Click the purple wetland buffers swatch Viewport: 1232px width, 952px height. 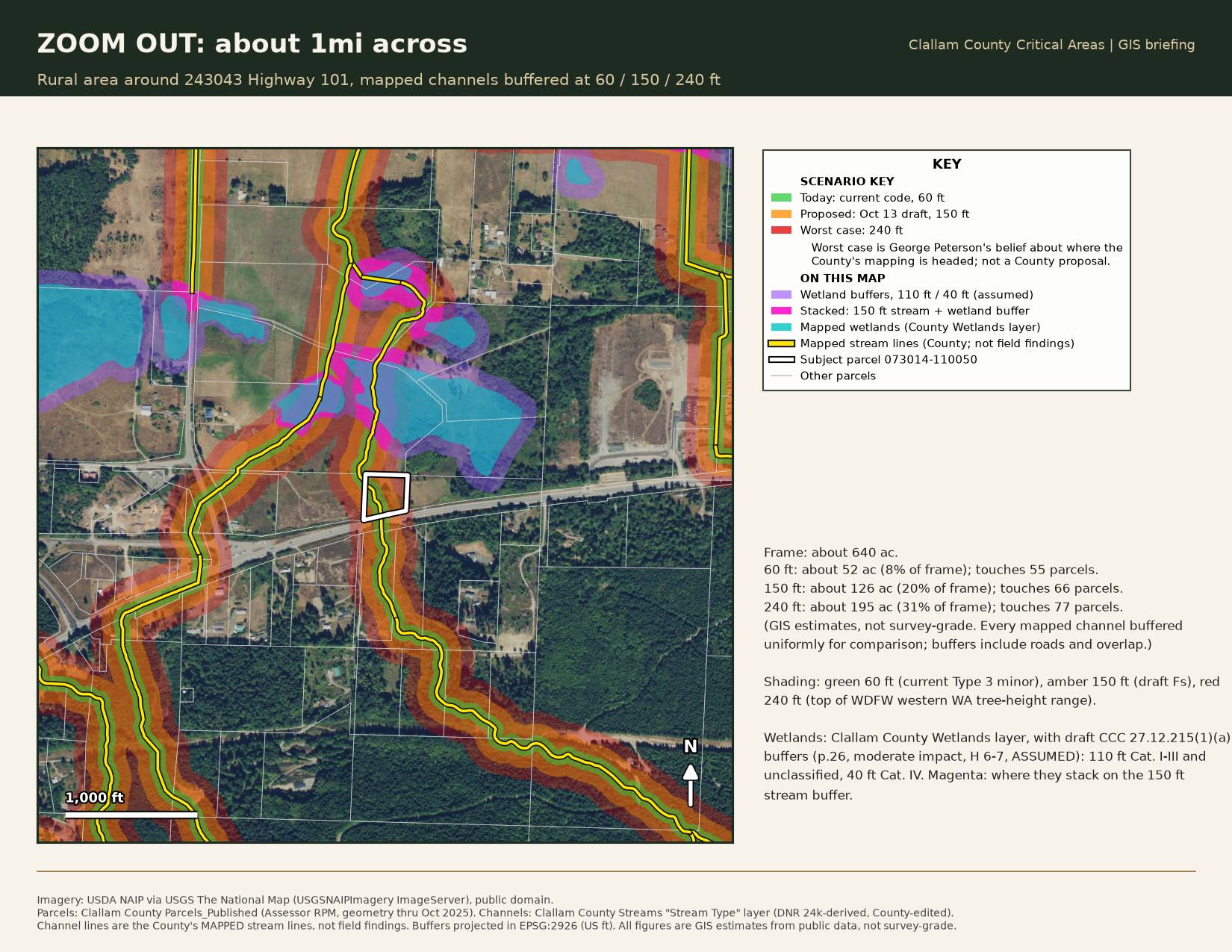tap(781, 295)
